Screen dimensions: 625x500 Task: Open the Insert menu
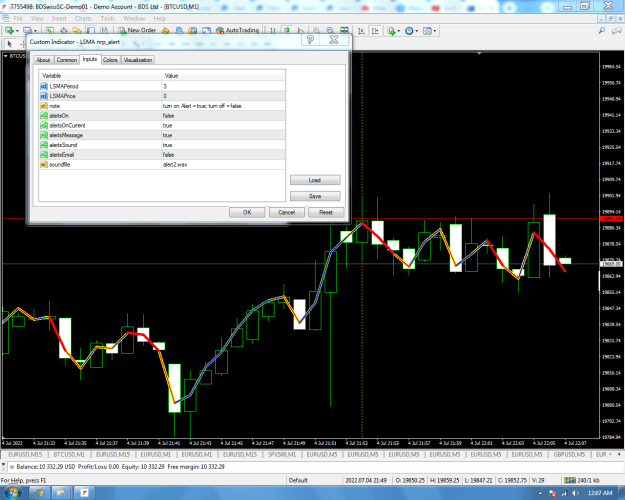59,18
